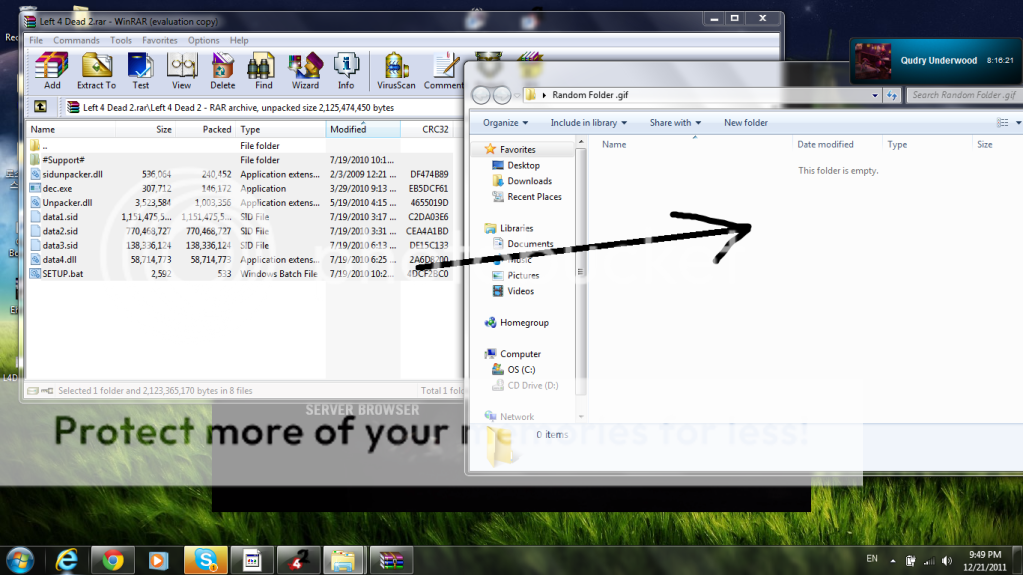Sort WinRAR list by Modified column
Image resolution: width=1023 pixels, height=575 pixels.
[363, 129]
